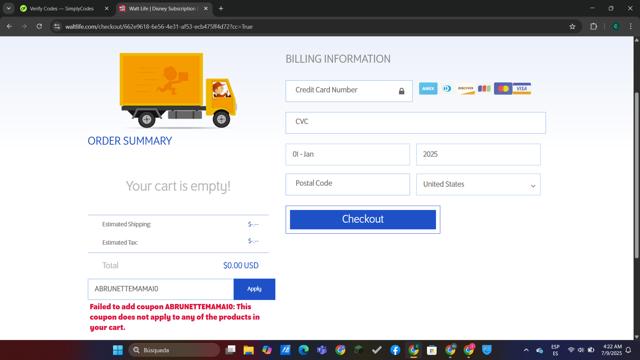The height and width of the screenshot is (360, 640).
Task: Click the Diners Club card logo
Action: (447, 89)
